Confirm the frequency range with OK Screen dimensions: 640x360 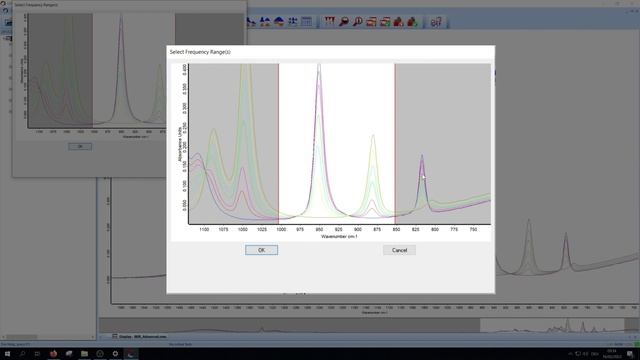[261, 250]
